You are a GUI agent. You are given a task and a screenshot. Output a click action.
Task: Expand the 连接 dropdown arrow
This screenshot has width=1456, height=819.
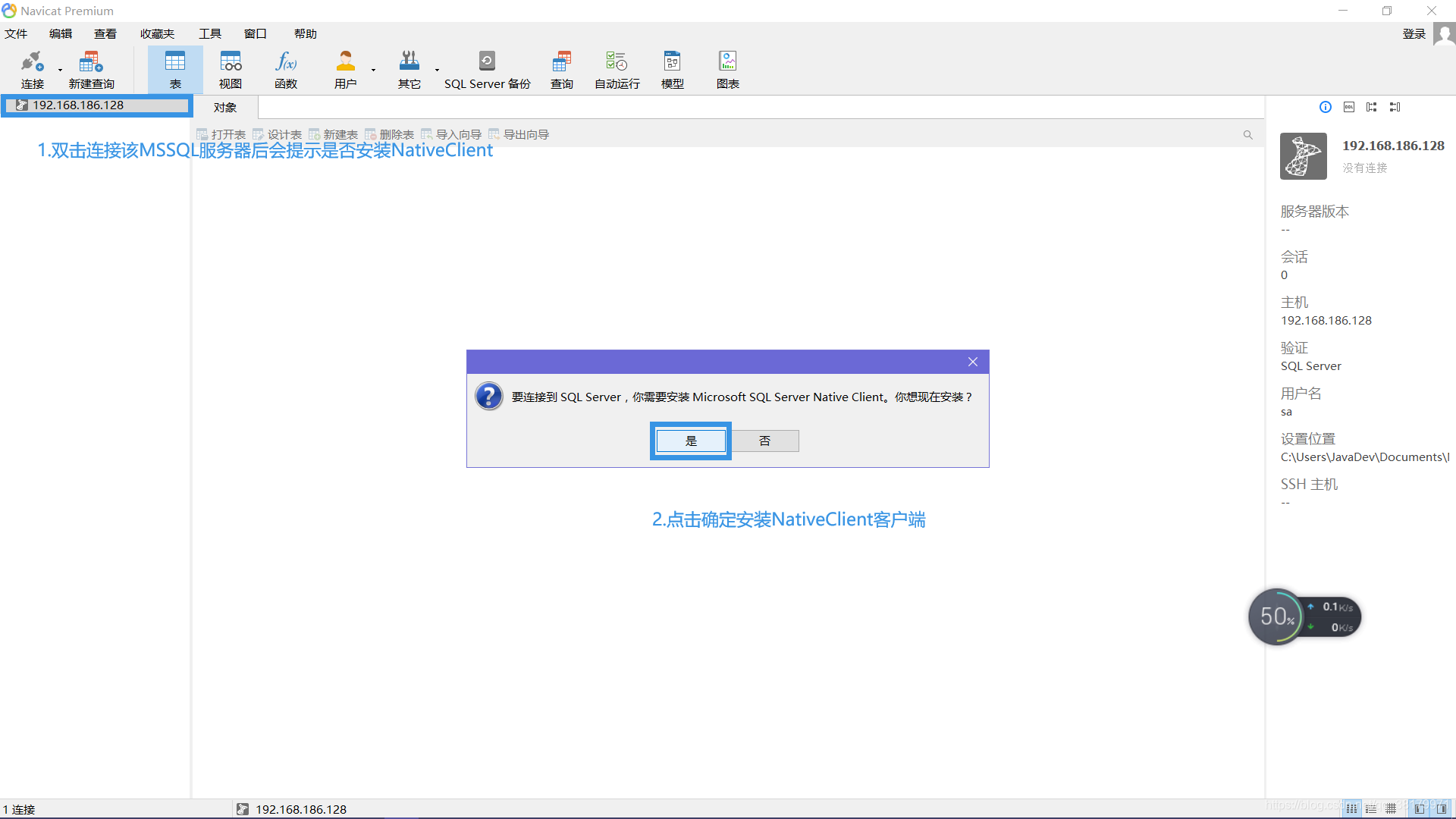click(x=60, y=70)
